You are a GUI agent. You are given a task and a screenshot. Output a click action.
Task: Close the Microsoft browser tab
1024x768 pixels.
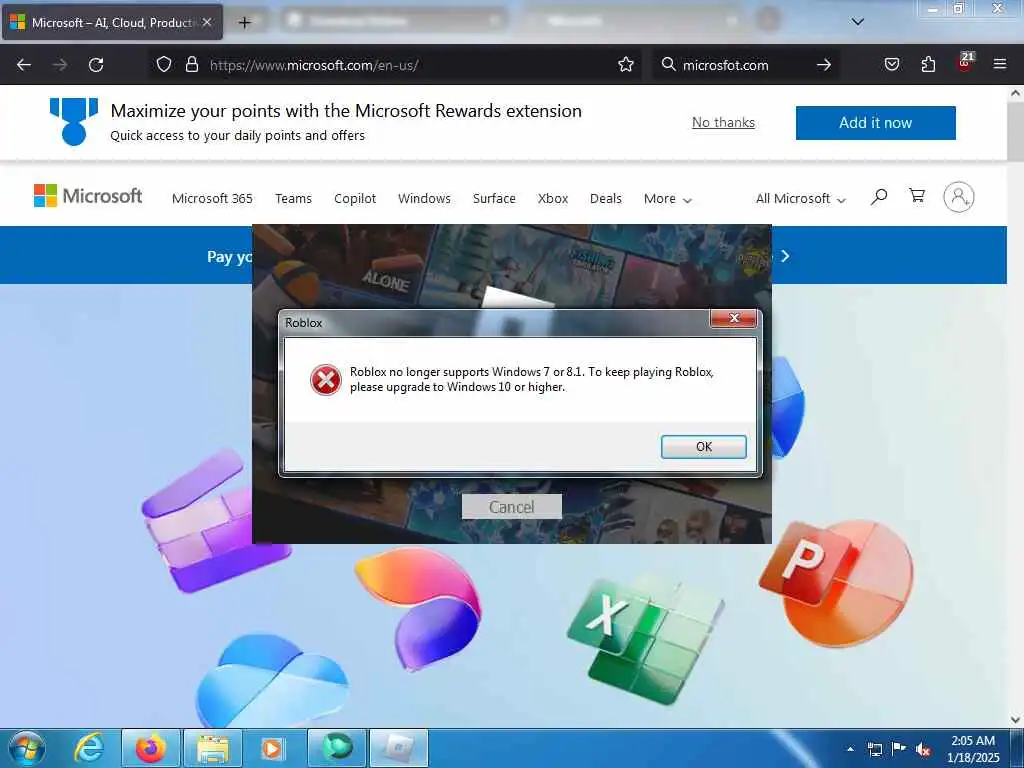pyautogui.click(x=207, y=22)
